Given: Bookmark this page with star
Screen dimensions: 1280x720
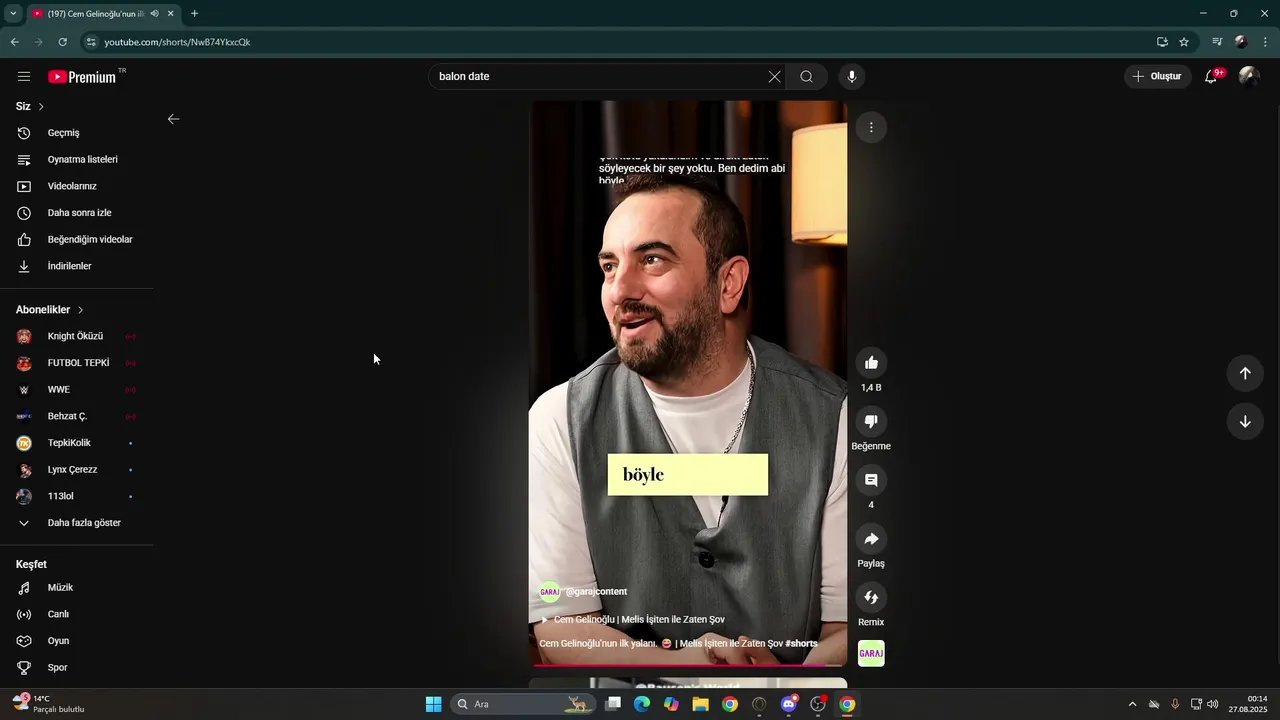Looking at the screenshot, I should tap(1184, 42).
